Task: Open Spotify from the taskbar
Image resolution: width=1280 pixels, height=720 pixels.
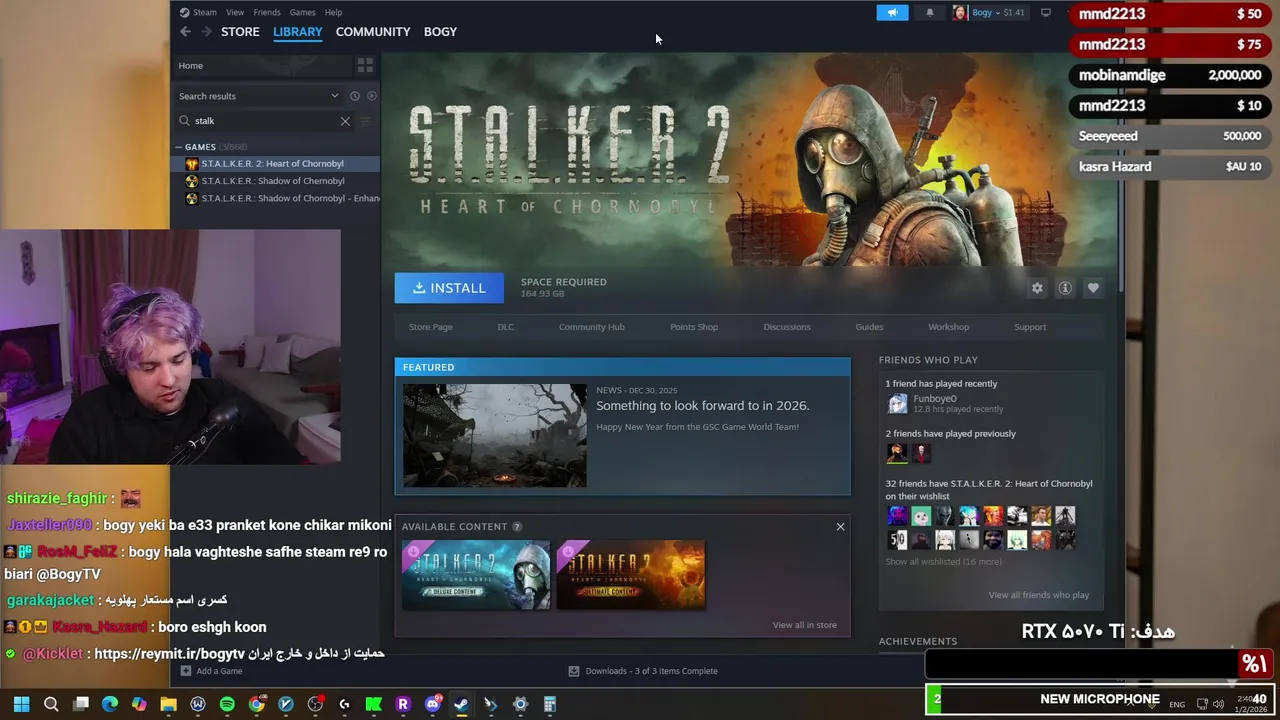Action: 227,704
